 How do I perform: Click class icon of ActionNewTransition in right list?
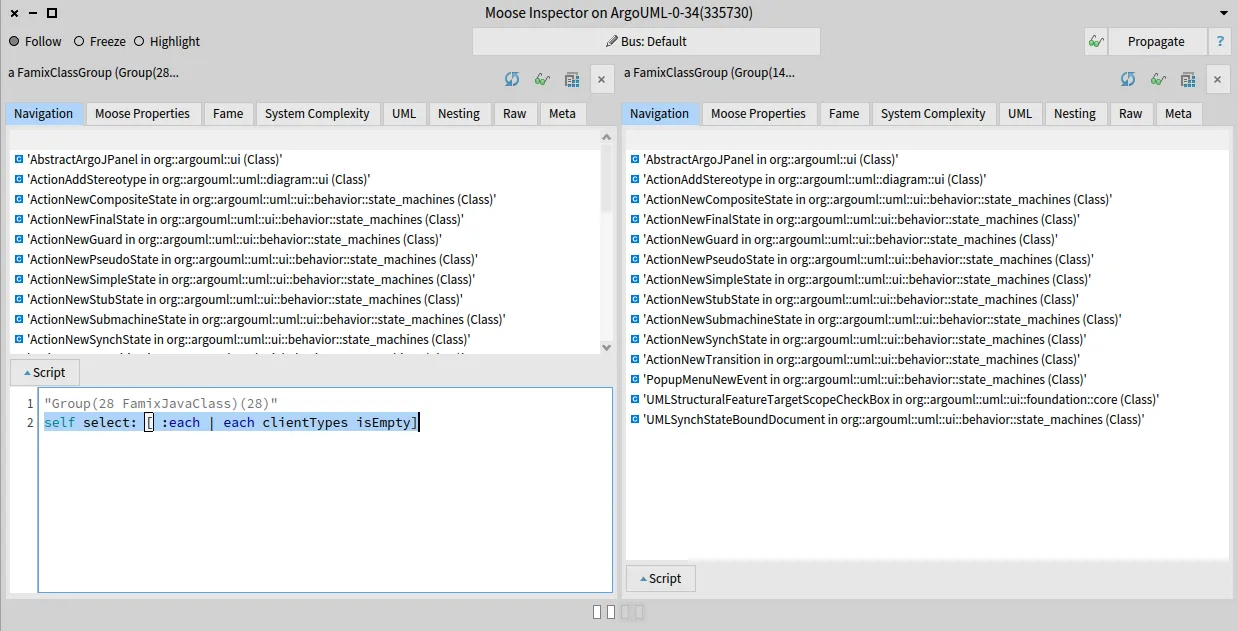(635, 359)
